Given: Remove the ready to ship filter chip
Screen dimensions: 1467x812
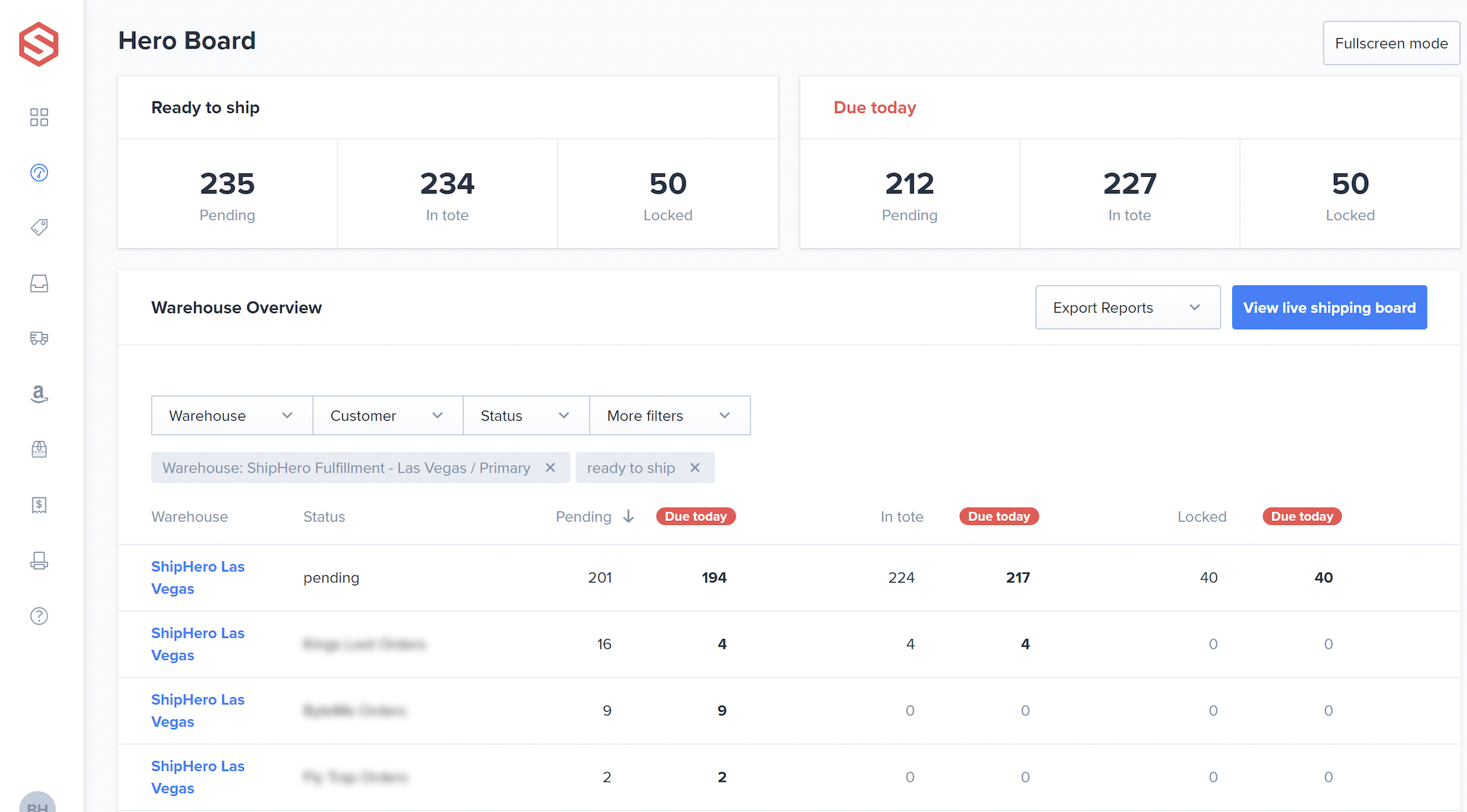Looking at the screenshot, I should click(695, 467).
